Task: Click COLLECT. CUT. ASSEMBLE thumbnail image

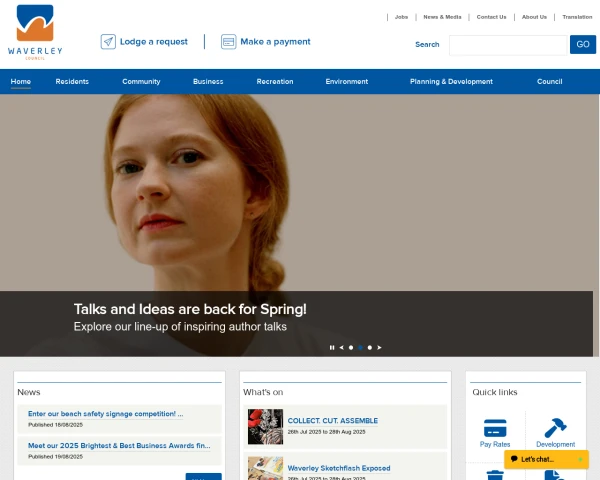Action: coord(265,426)
